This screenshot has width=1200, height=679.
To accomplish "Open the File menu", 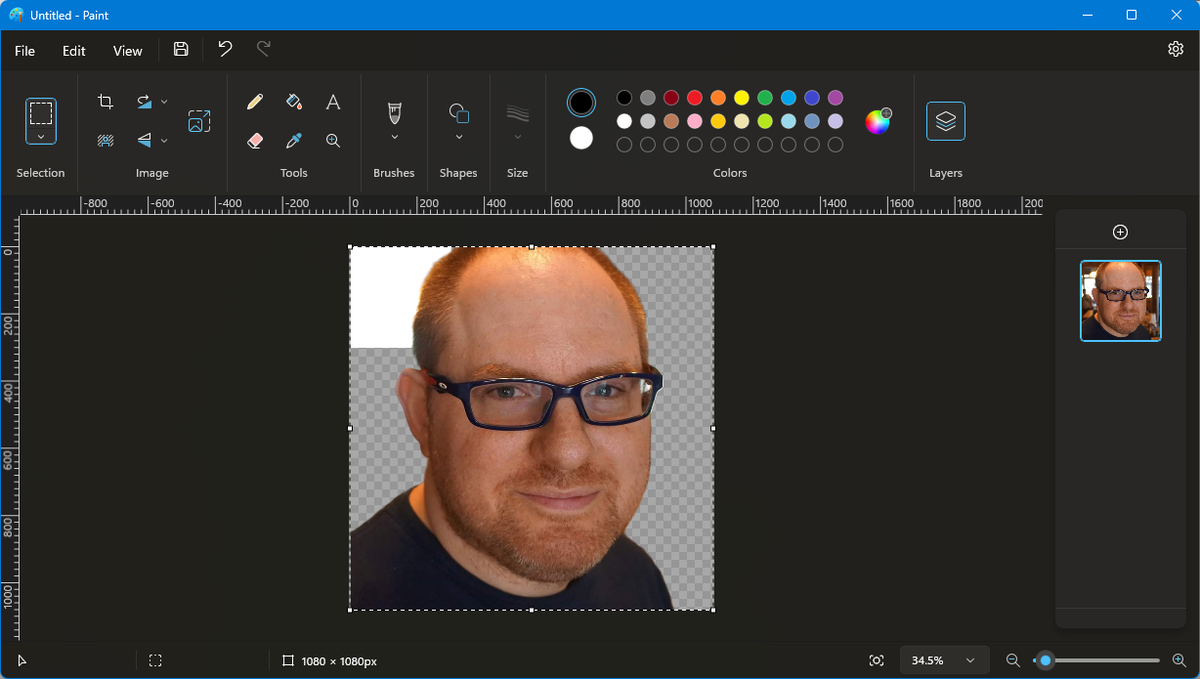I will (24, 50).
